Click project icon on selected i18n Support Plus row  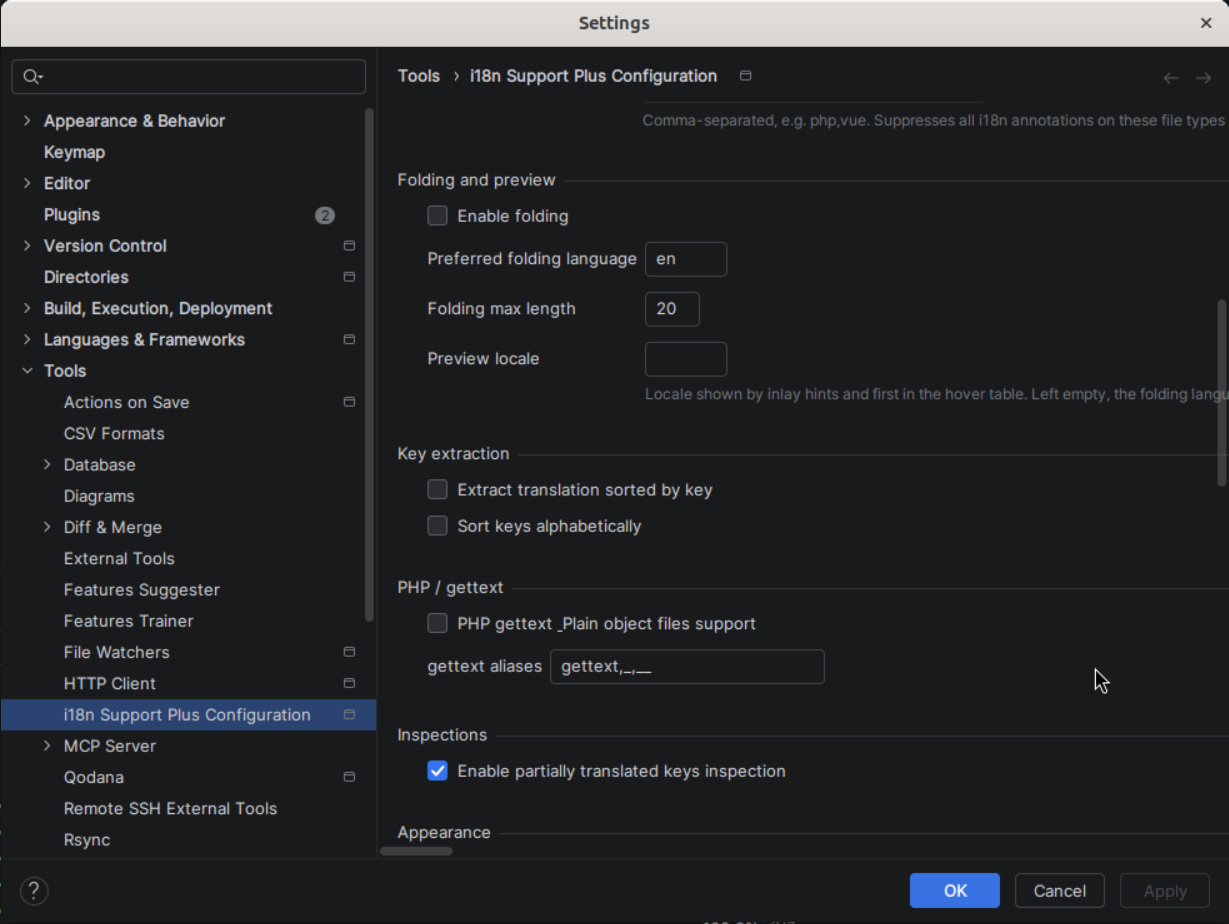(349, 715)
